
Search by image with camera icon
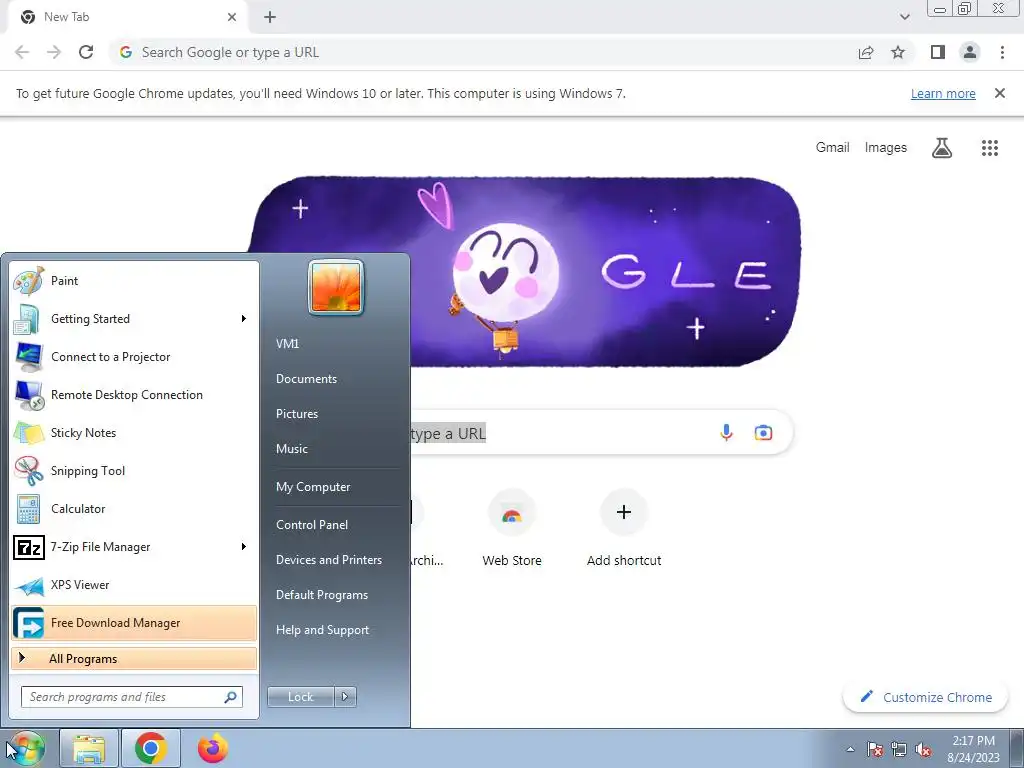coord(763,432)
